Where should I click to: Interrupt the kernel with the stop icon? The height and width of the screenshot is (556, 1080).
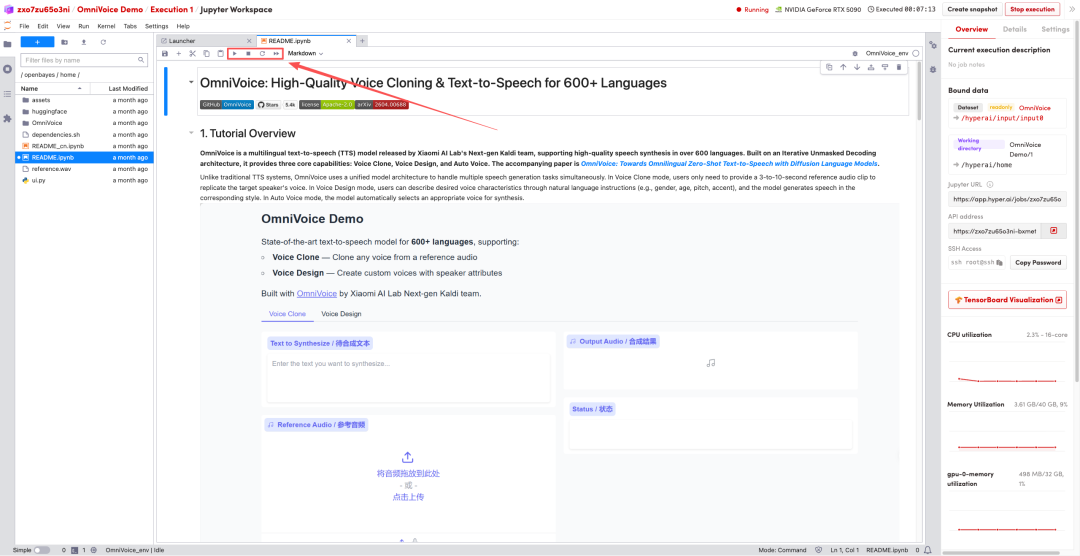point(249,53)
